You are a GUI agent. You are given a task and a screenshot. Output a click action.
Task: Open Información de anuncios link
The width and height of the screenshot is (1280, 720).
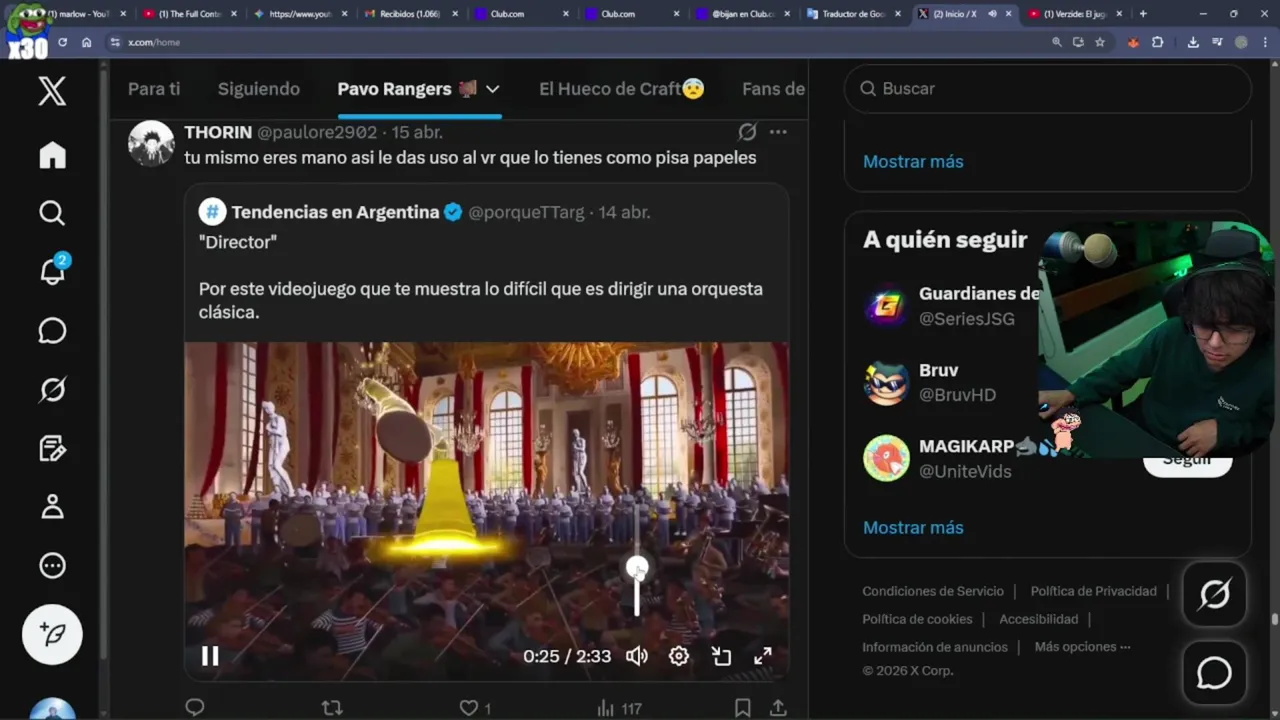[x=935, y=647]
